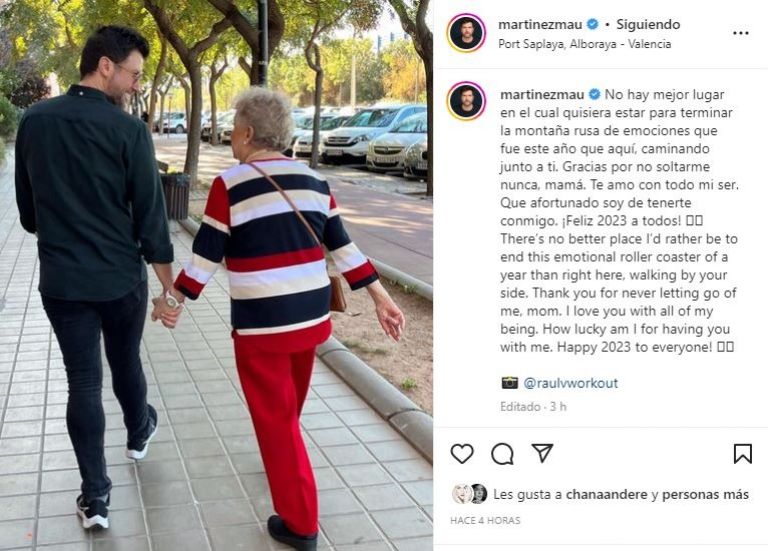Click verified badge next to header username
Image resolution: width=768 pixels, height=551 pixels.
click(x=592, y=24)
